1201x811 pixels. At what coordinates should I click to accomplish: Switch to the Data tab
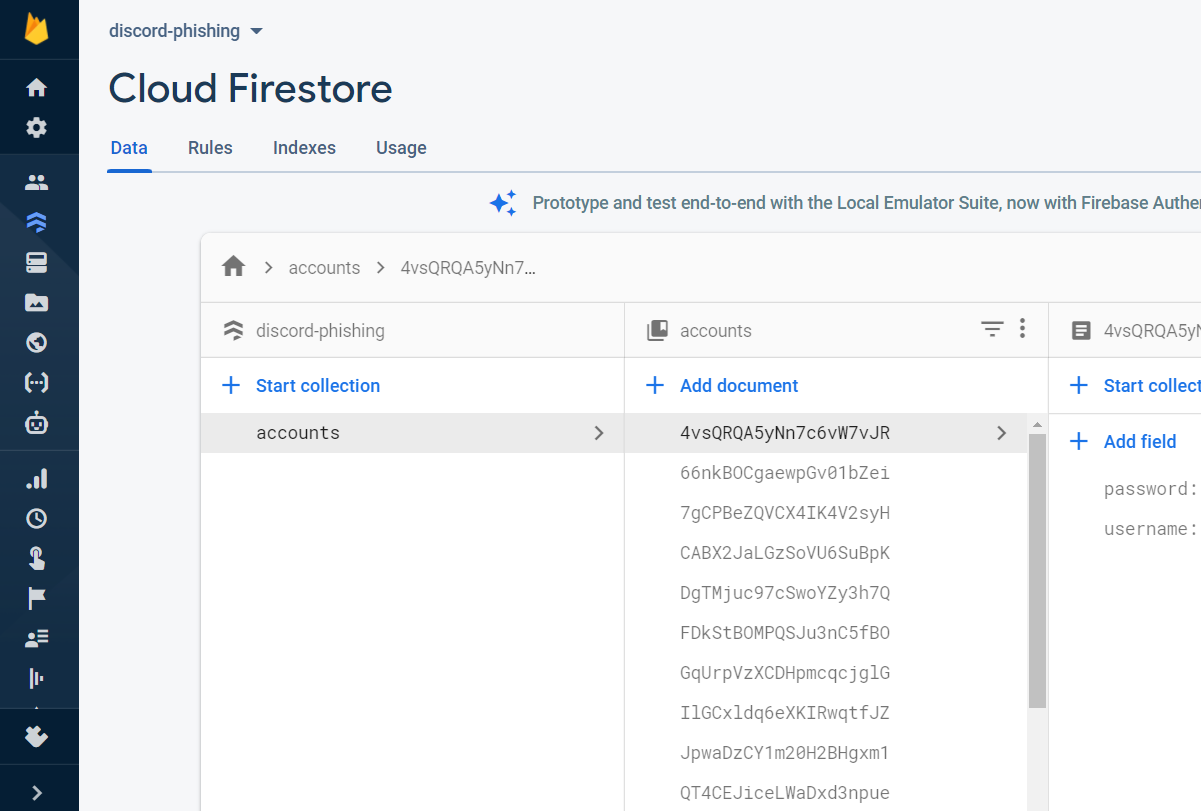(x=129, y=148)
